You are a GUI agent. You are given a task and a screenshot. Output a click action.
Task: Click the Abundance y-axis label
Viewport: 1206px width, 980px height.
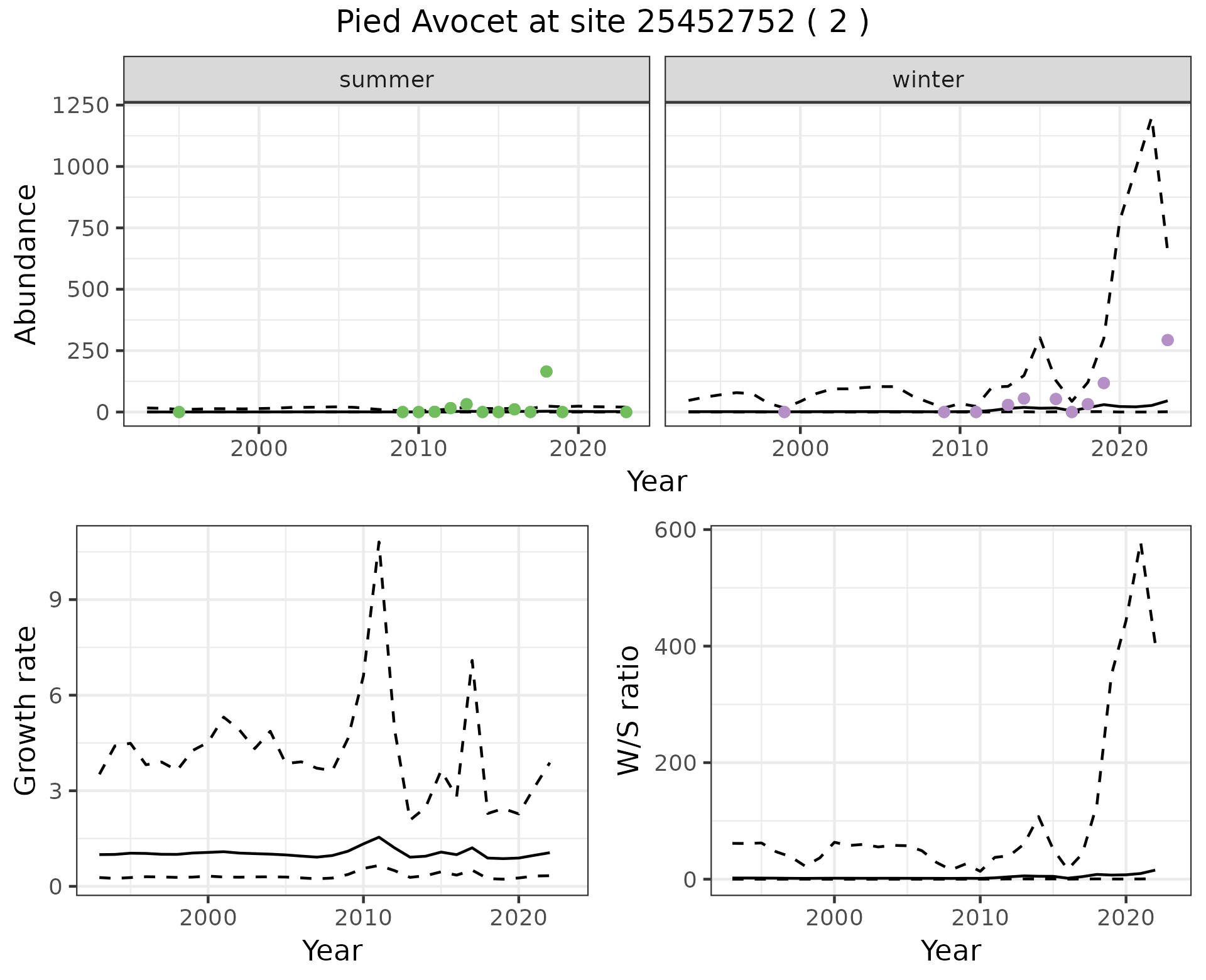click(x=26, y=264)
